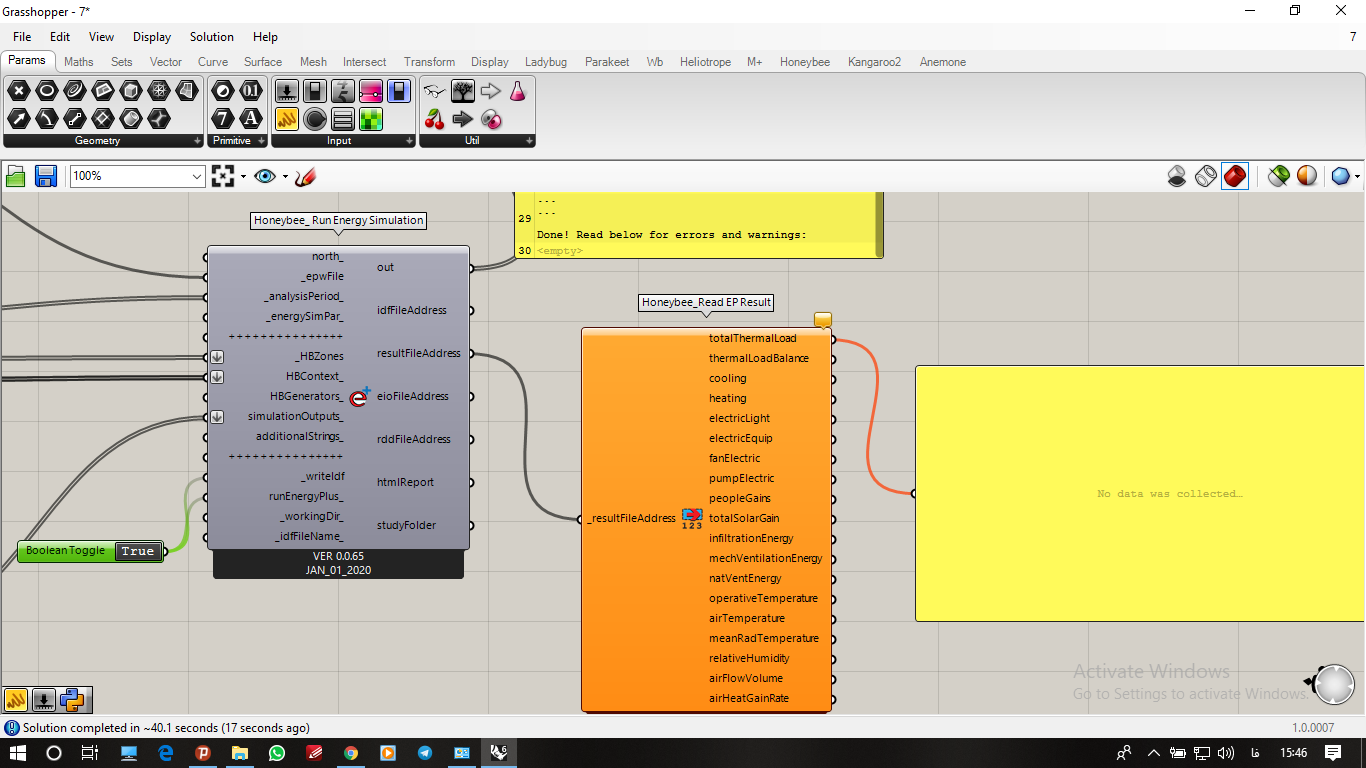The width and height of the screenshot is (1366, 768).
Task: Choose the Panel component yellow icon
Action: tap(287, 119)
